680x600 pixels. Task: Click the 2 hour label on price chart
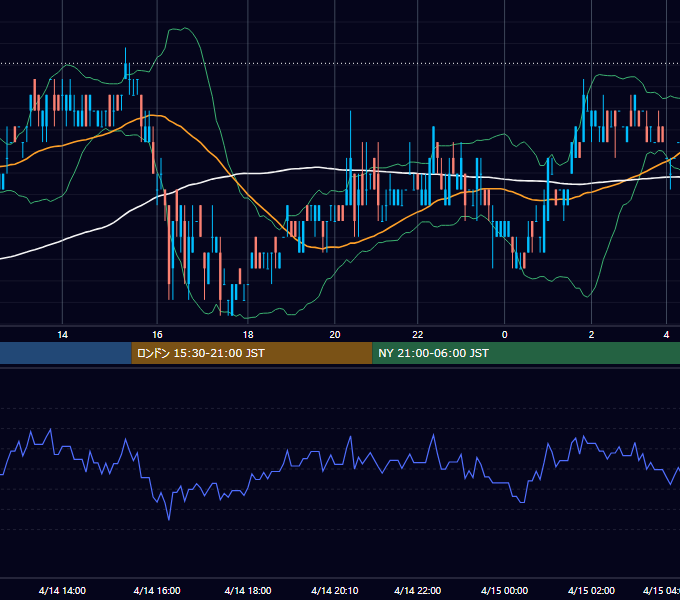point(592,335)
